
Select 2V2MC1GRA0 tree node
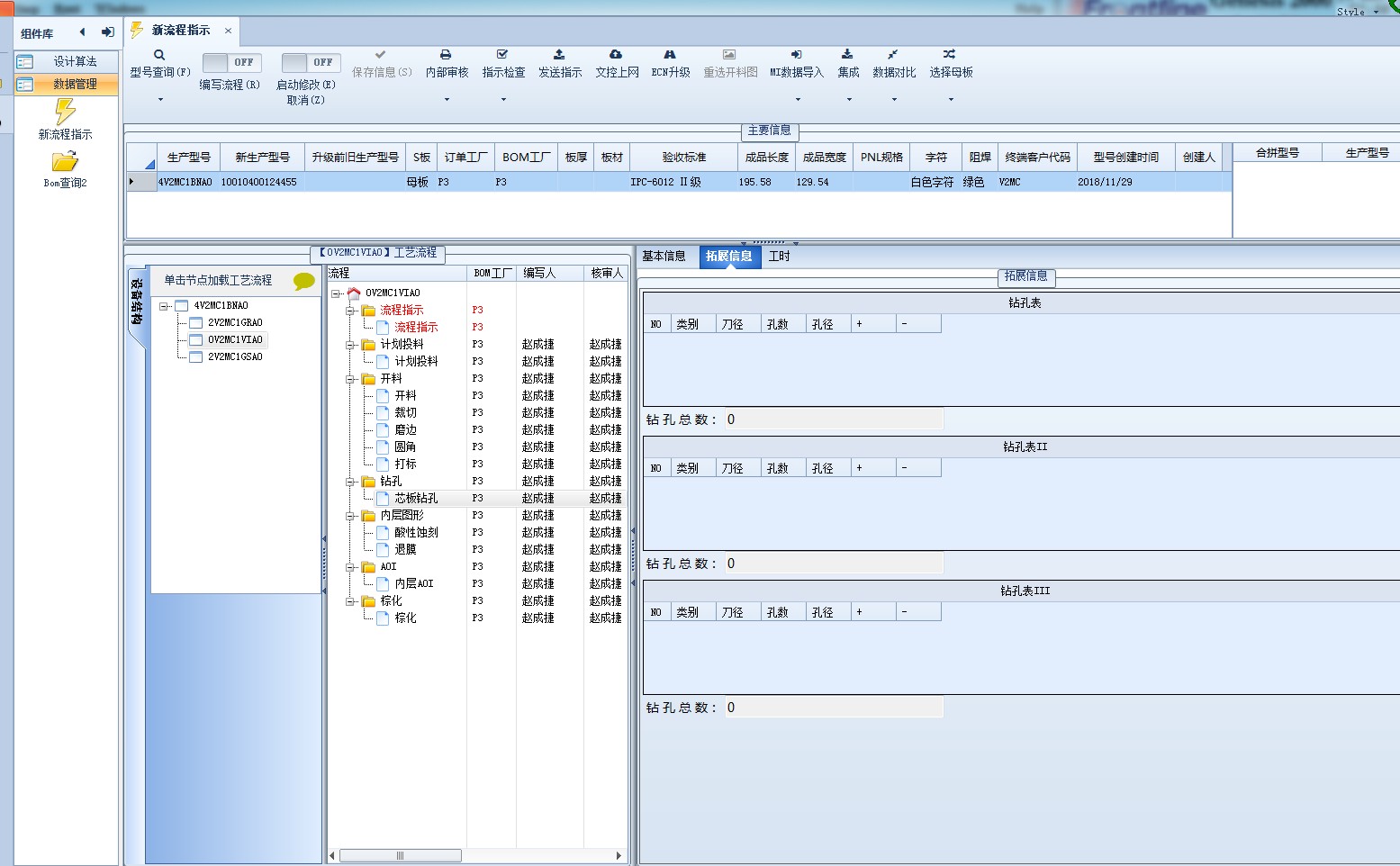point(235,322)
